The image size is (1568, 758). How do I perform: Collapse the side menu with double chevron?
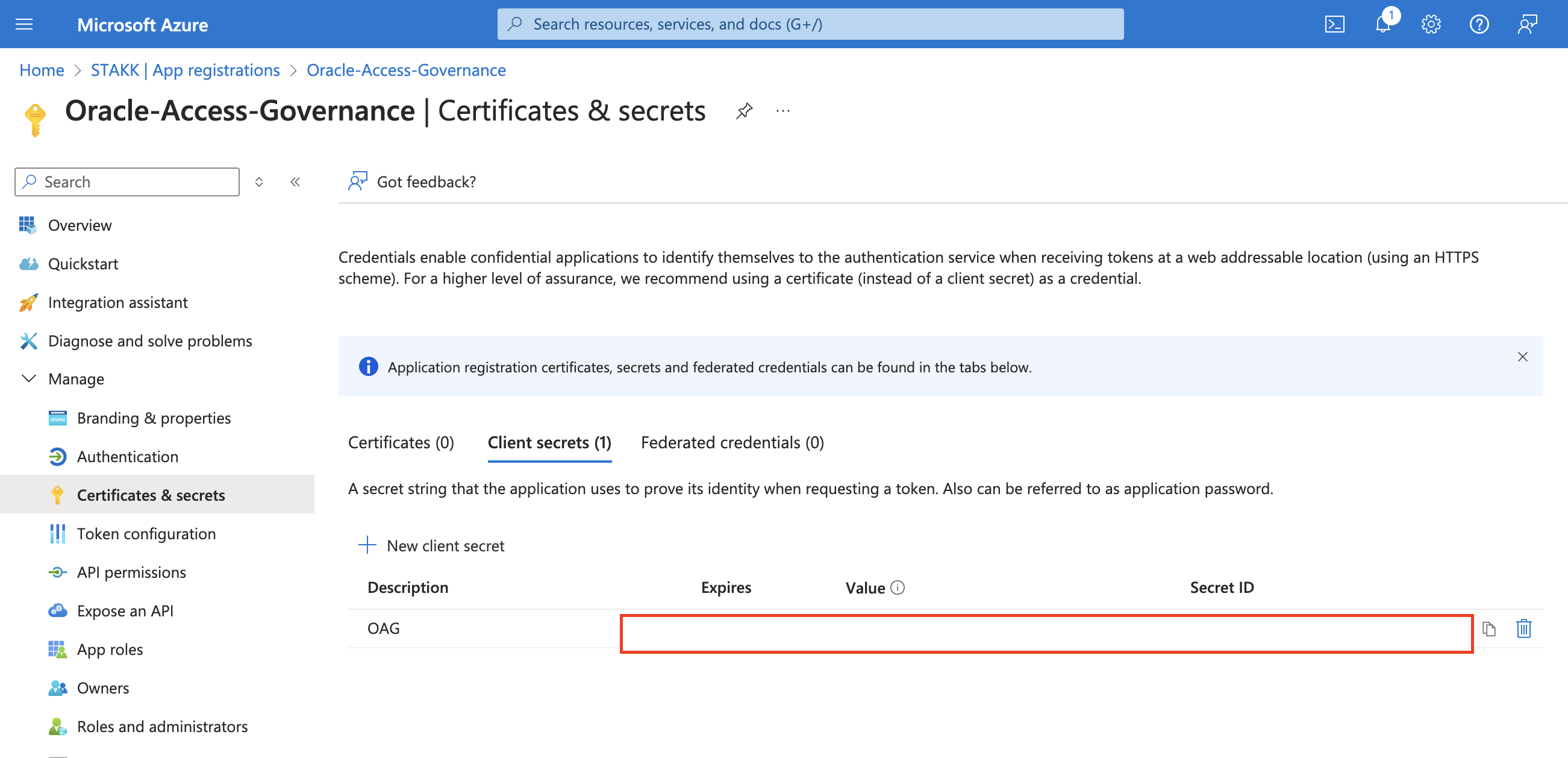tap(295, 181)
